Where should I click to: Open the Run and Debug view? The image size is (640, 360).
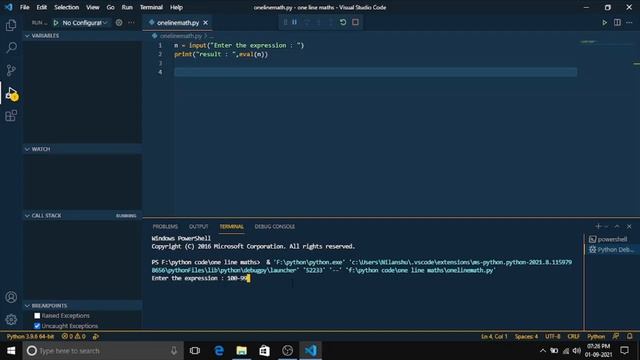pos(11,93)
